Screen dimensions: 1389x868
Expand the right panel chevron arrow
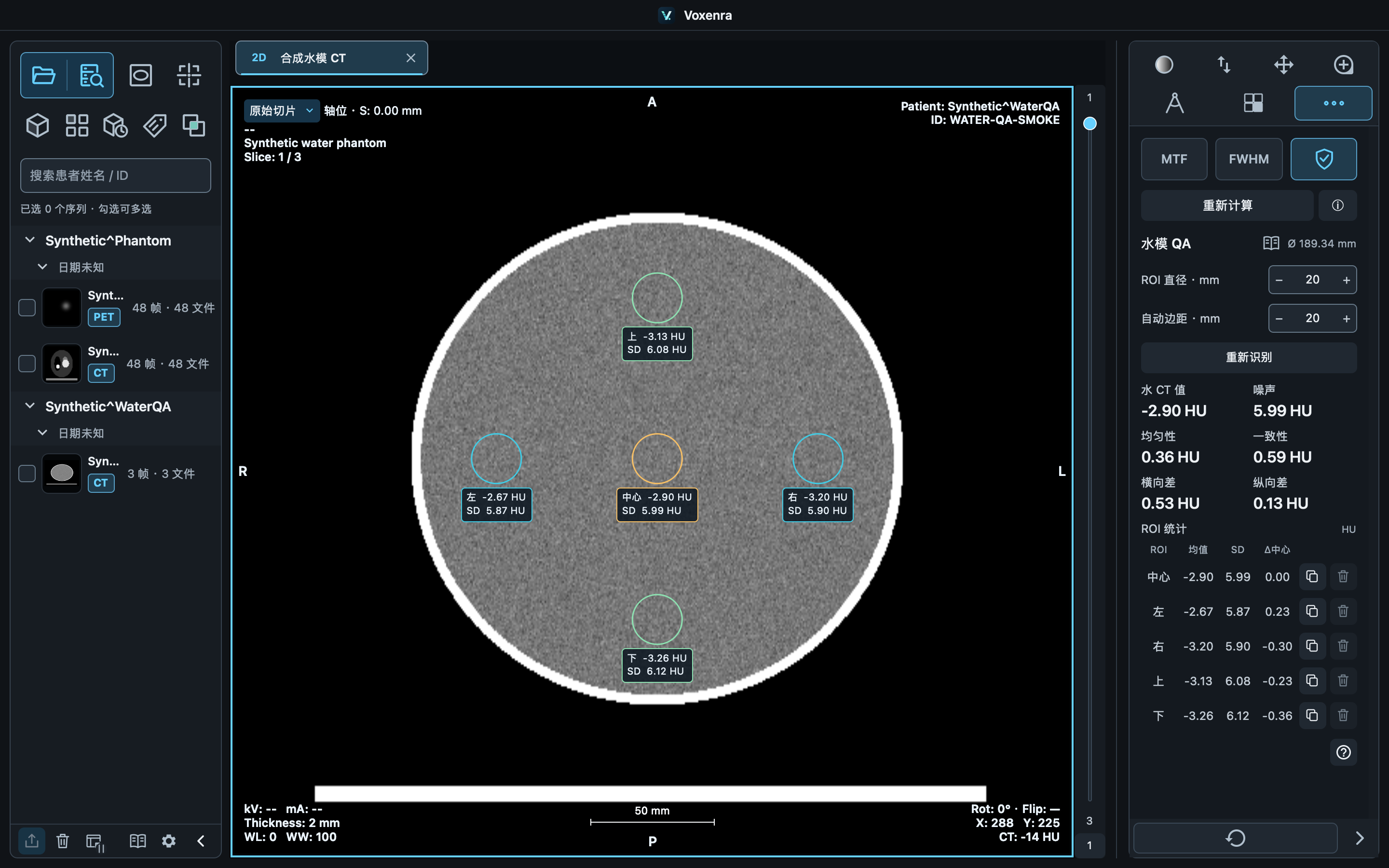pos(1359,838)
